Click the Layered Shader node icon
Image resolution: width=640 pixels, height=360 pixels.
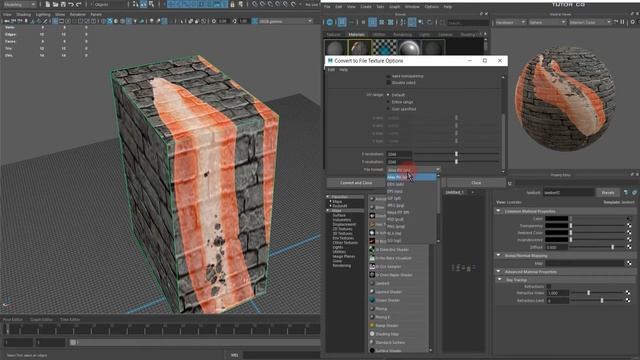click(x=372, y=292)
